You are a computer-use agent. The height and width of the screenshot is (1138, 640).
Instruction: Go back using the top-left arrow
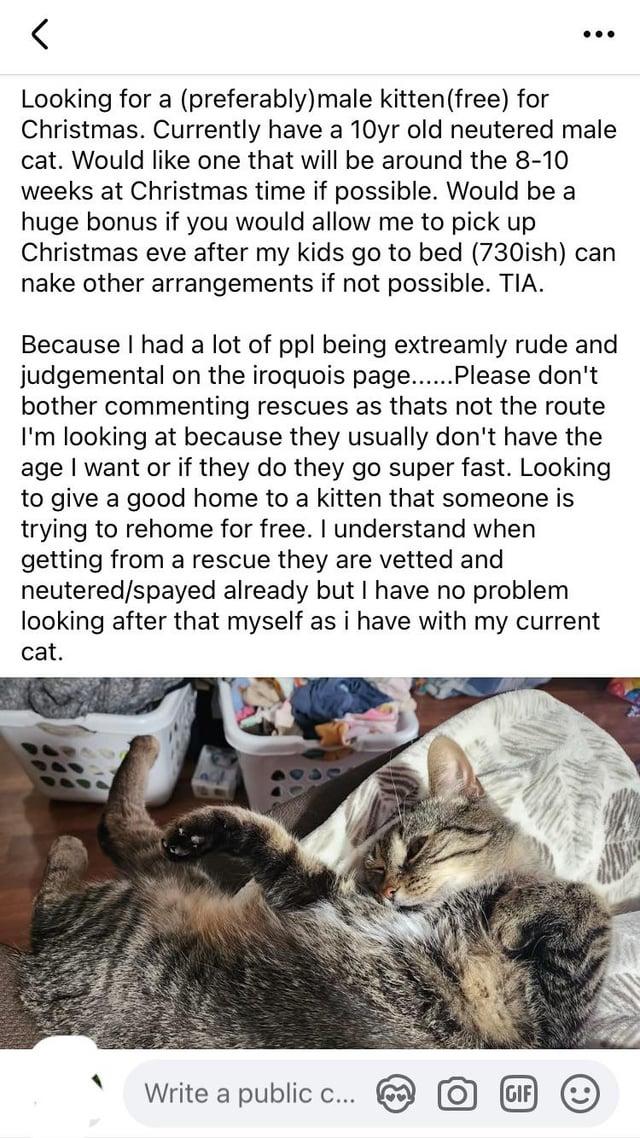coord(41,34)
